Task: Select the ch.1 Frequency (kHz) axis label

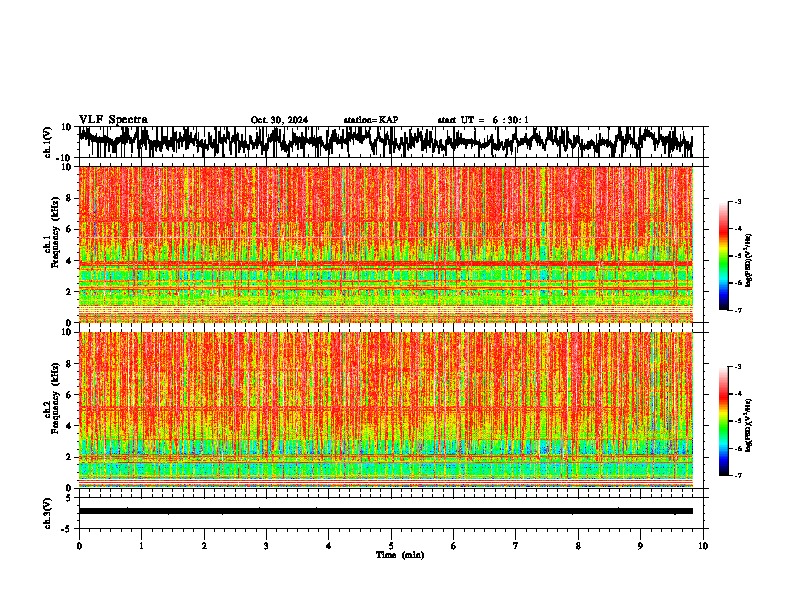Action: (53, 232)
